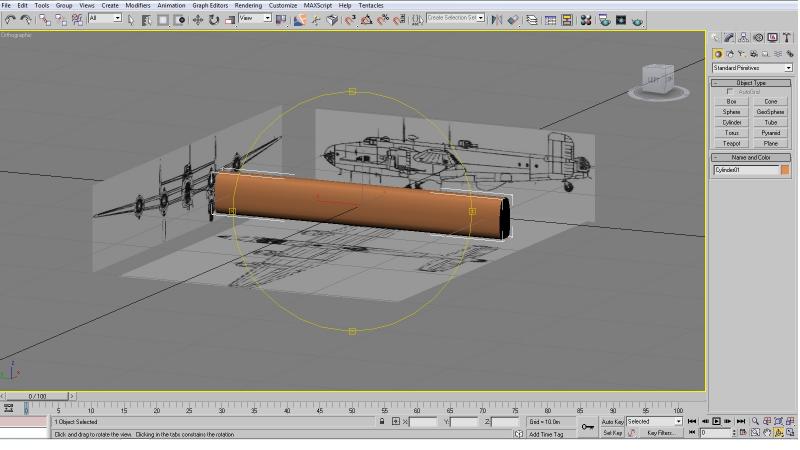Toggle Absolute/Offset transform type-in mode
The width and height of the screenshot is (800, 450).
click(x=396, y=421)
